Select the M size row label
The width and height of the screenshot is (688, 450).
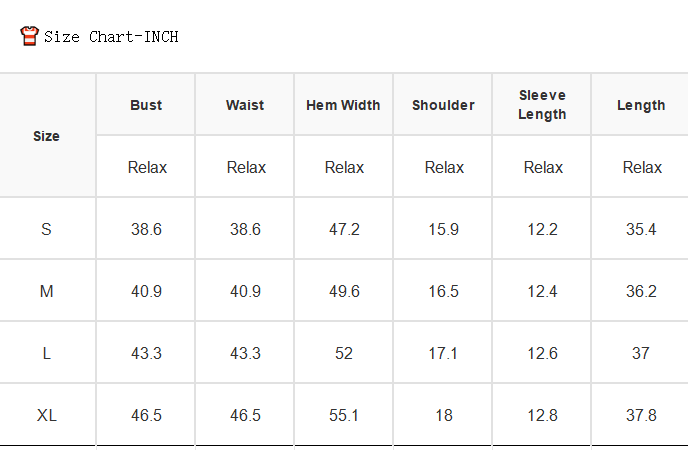coord(47,291)
